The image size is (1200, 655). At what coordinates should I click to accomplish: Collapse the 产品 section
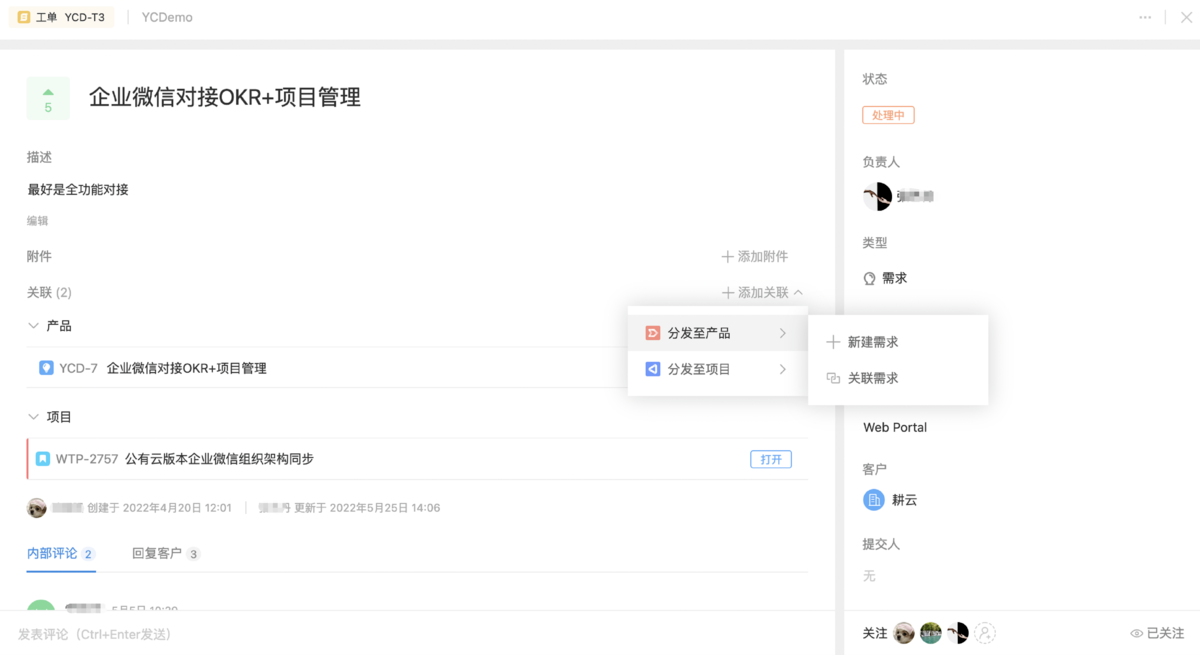pos(32,325)
